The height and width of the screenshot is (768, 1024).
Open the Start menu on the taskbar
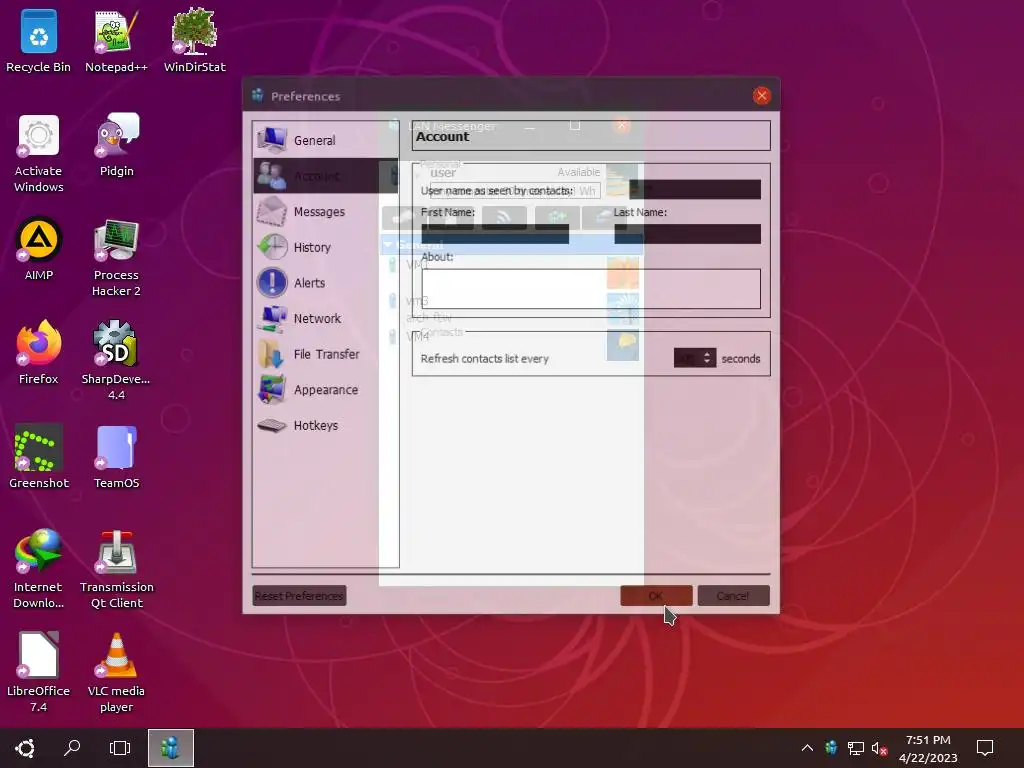25,748
